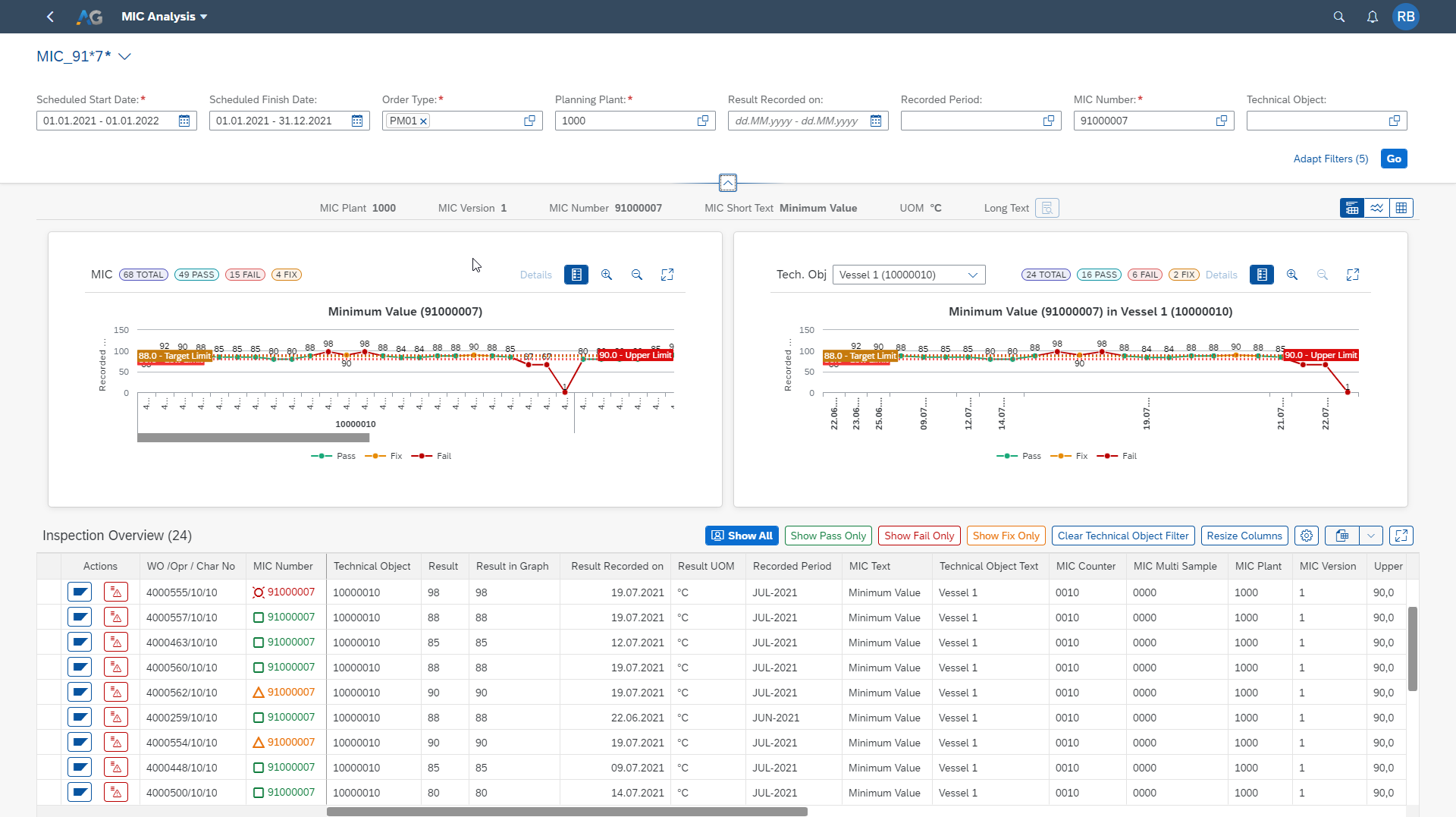Toggle the legend on the MIC chart

pyautogui.click(x=576, y=275)
